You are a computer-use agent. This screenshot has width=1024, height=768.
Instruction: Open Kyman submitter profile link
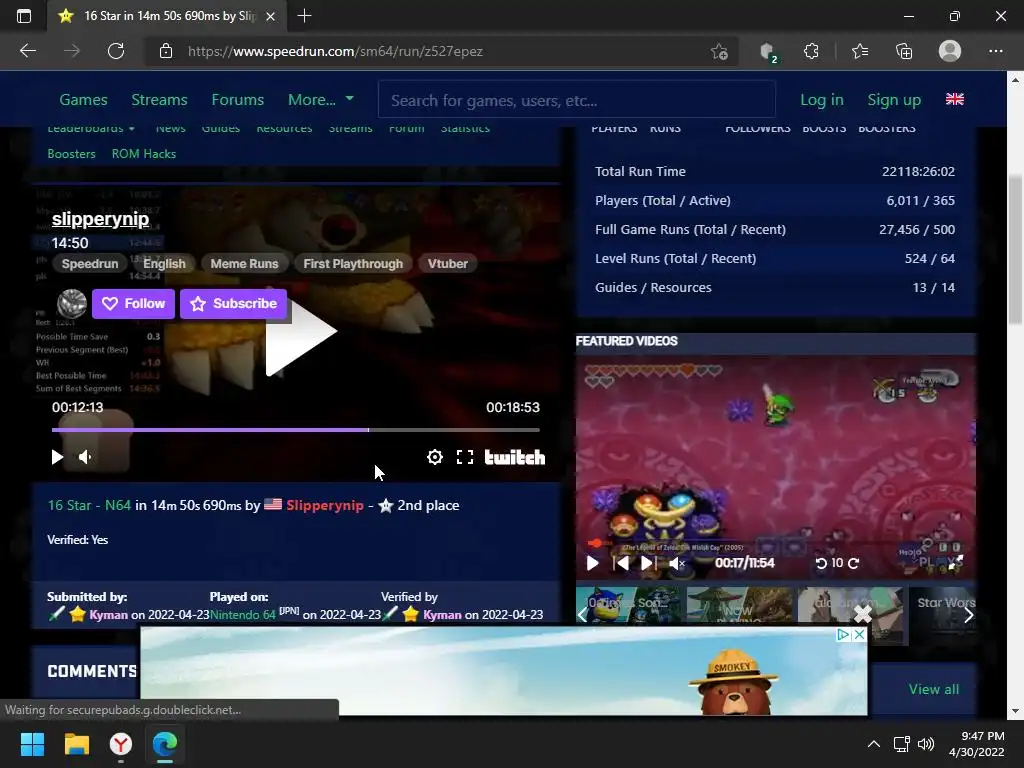pyautogui.click(x=108, y=615)
